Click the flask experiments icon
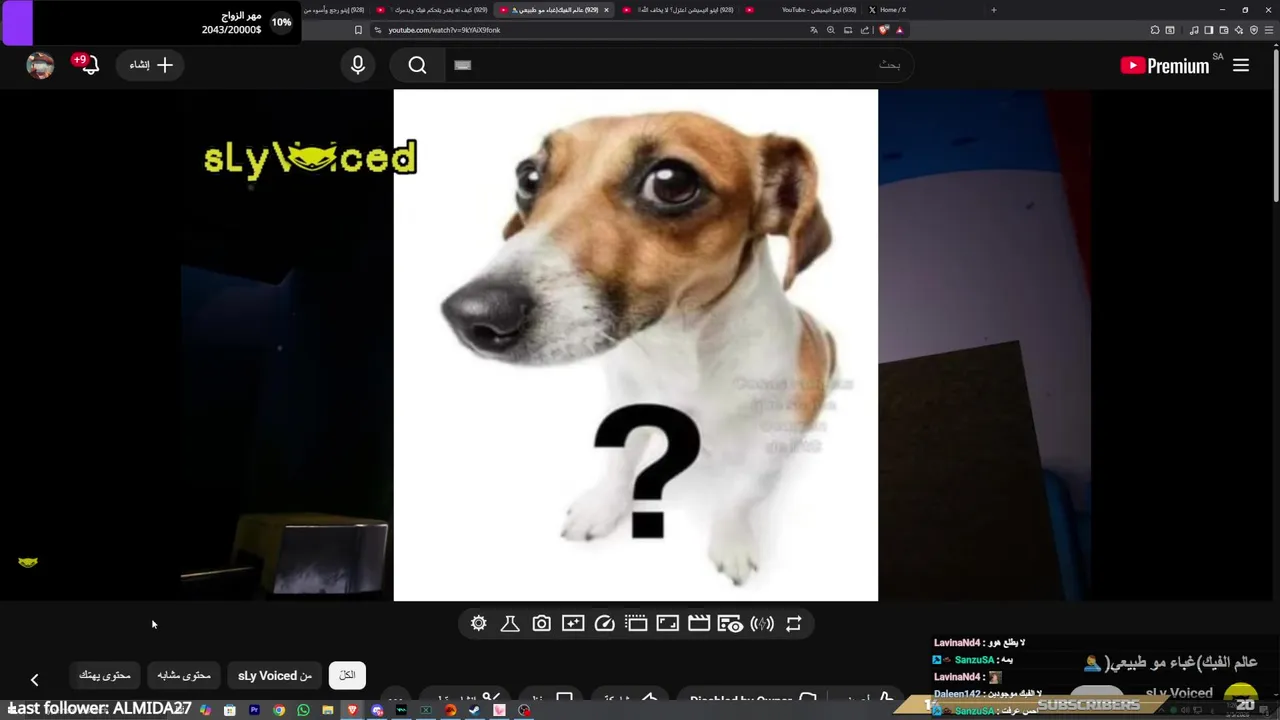This screenshot has height=720, width=1280. (510, 624)
